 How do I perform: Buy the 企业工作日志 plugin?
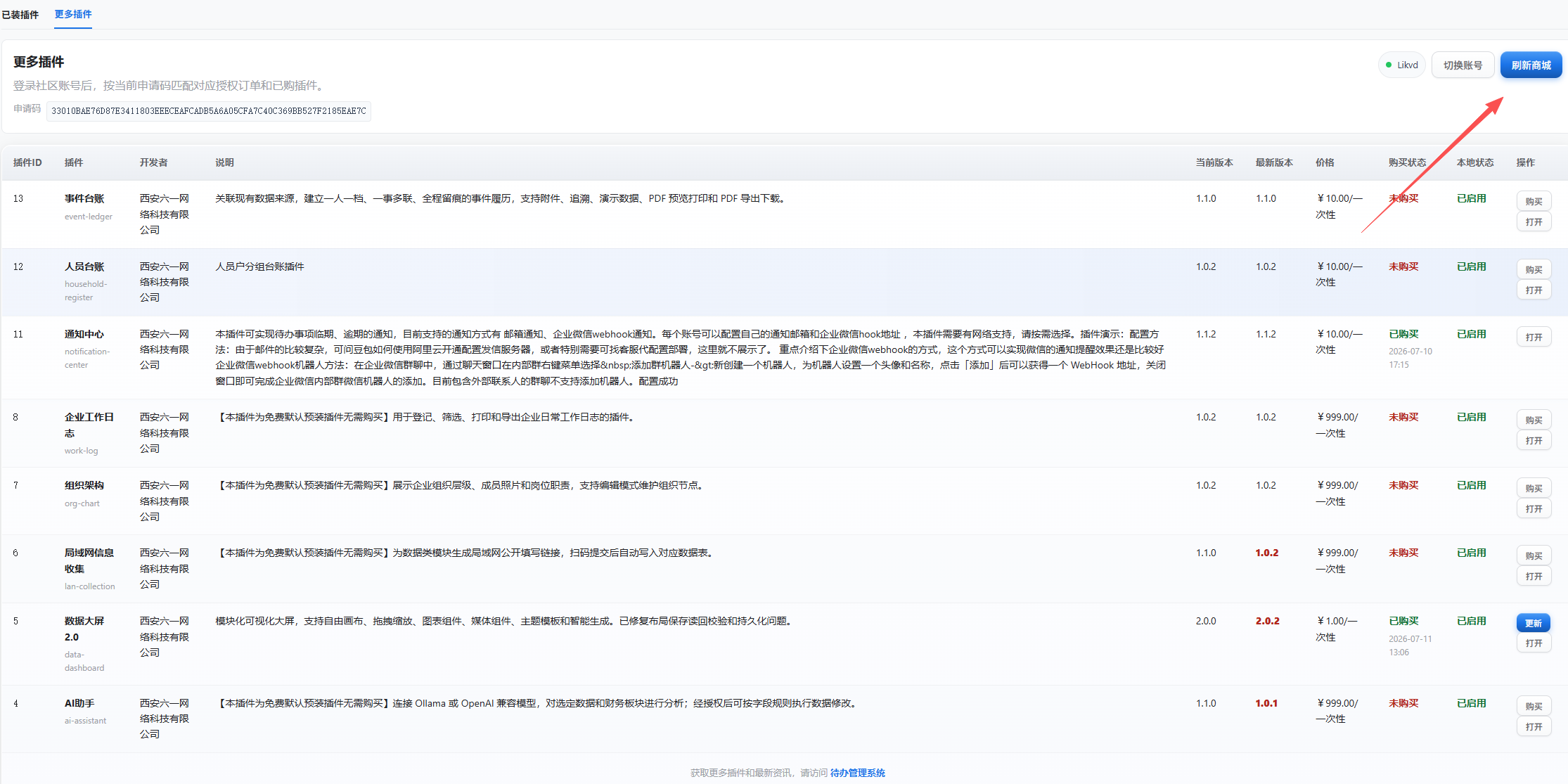click(x=1534, y=420)
